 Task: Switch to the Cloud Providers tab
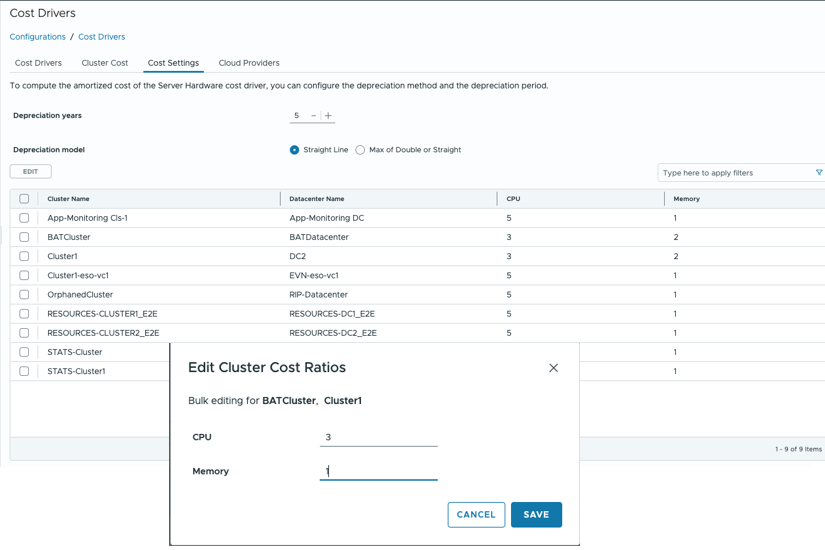click(249, 63)
